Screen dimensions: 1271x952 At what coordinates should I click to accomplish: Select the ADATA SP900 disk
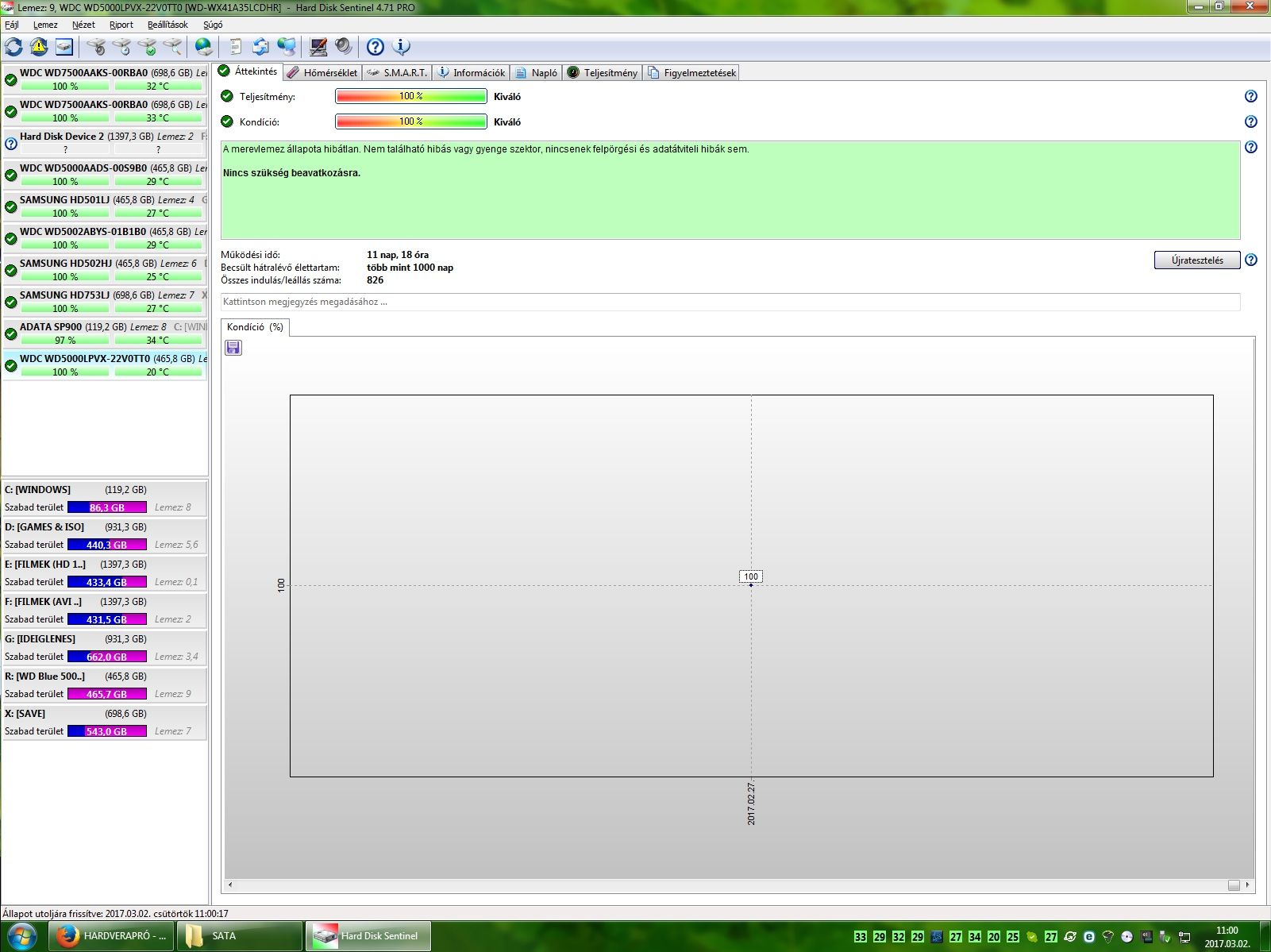pyautogui.click(x=105, y=333)
